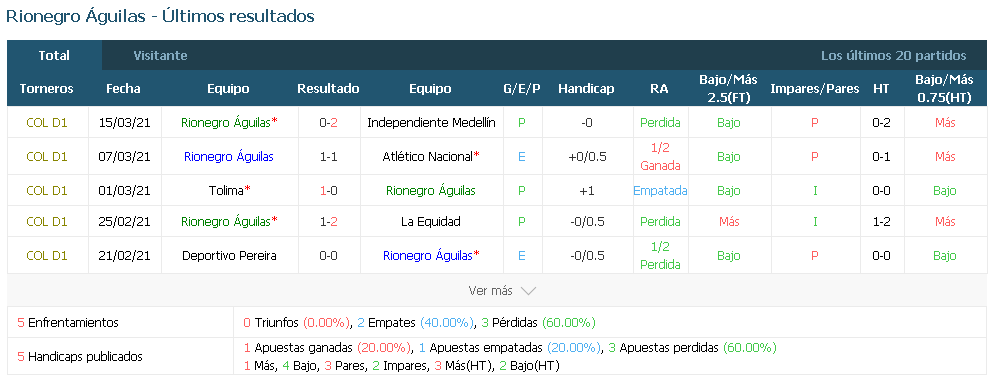The height and width of the screenshot is (385, 998).
Task: Click the 0-0 result against Deportivo Pereira
Action: pos(328,256)
